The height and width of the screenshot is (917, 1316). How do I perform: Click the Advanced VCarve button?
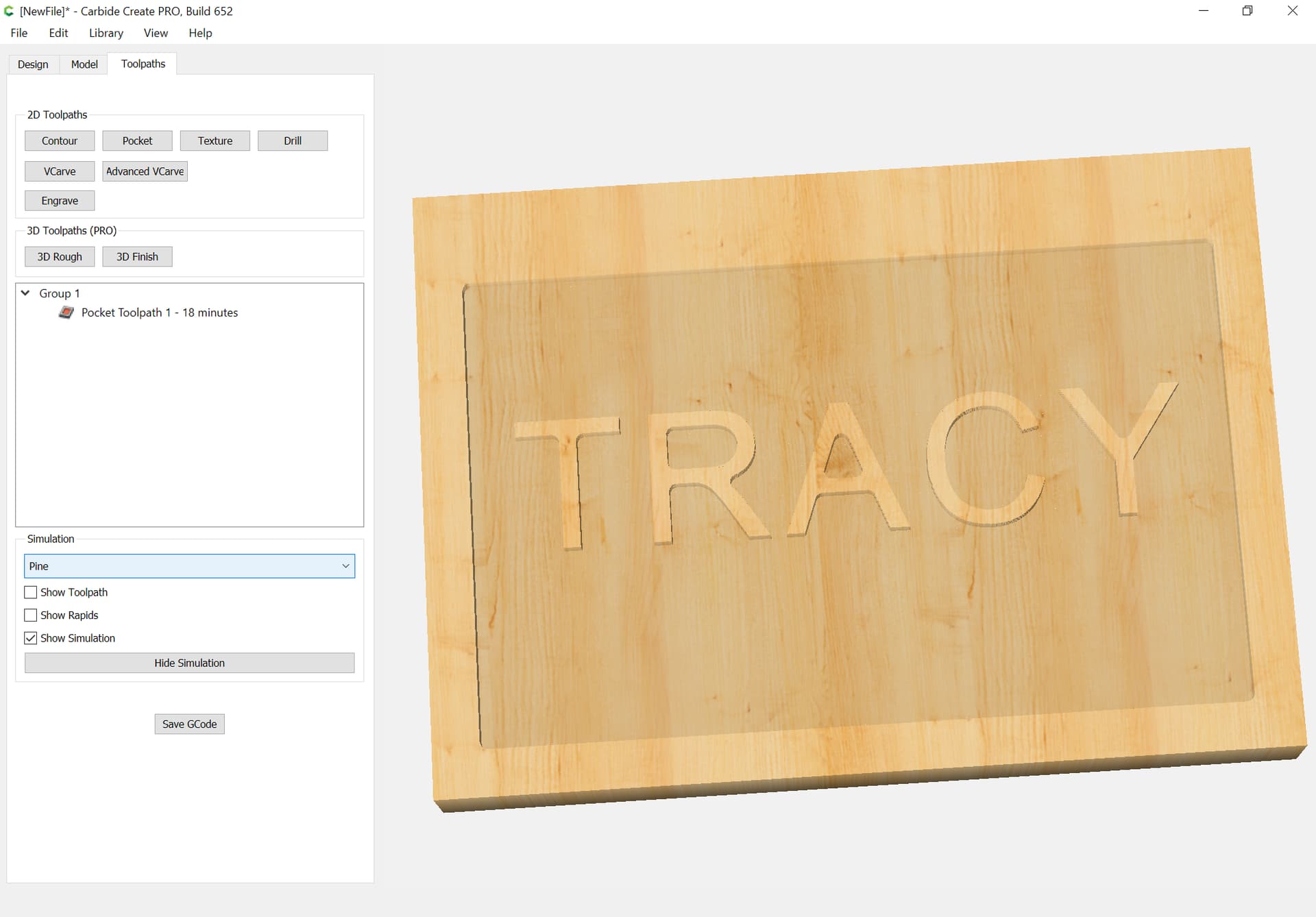[145, 171]
